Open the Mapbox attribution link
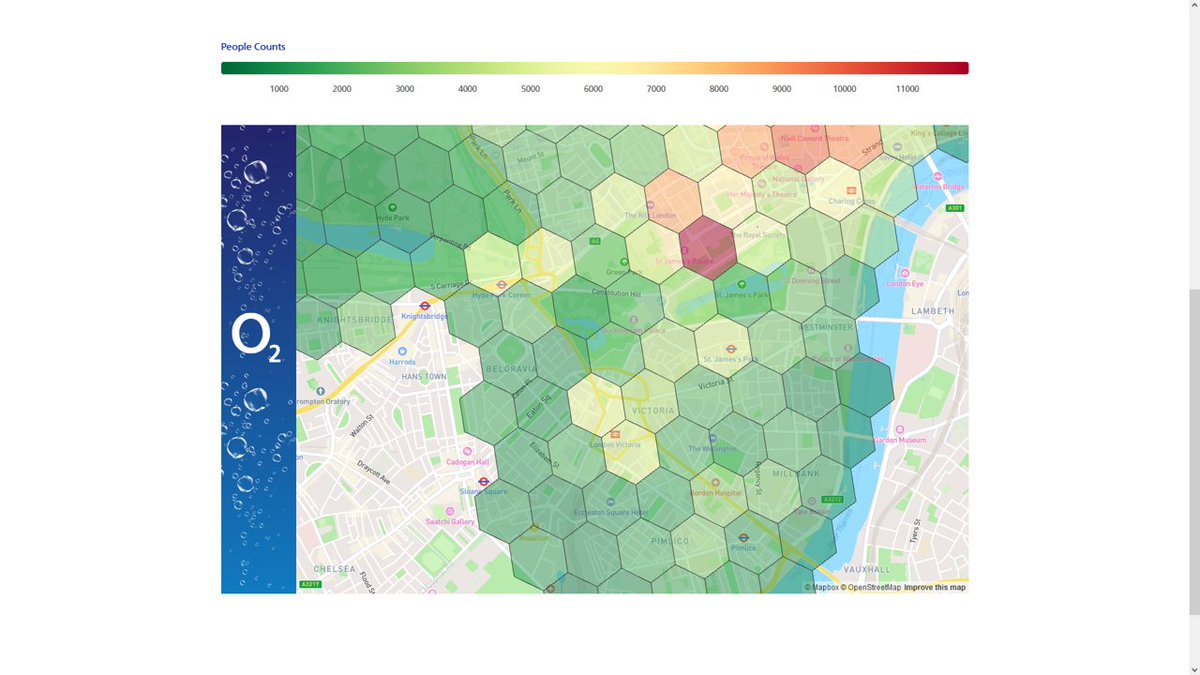 822,588
